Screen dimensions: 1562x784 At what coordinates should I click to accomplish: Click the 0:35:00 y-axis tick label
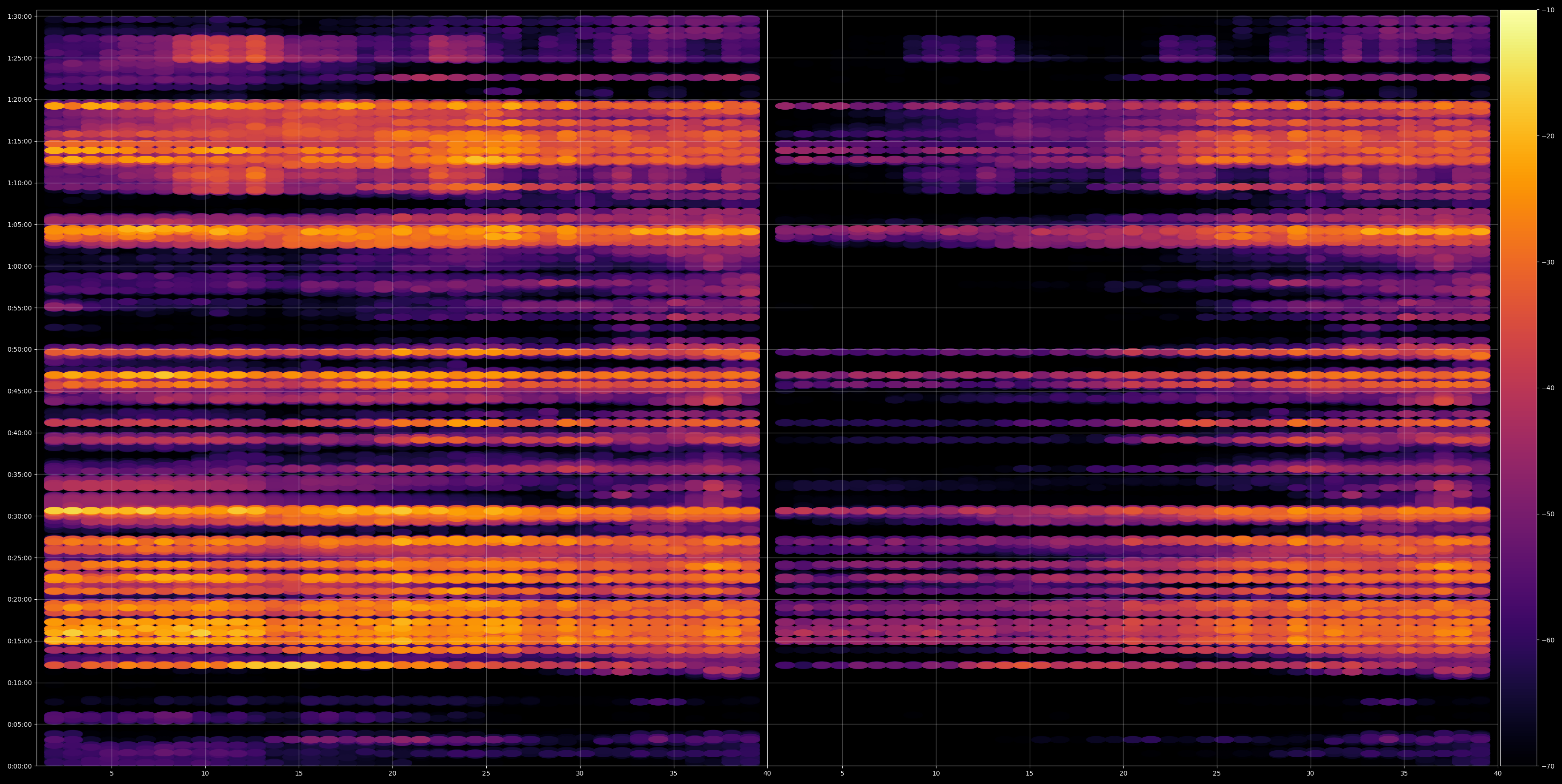(x=19, y=474)
